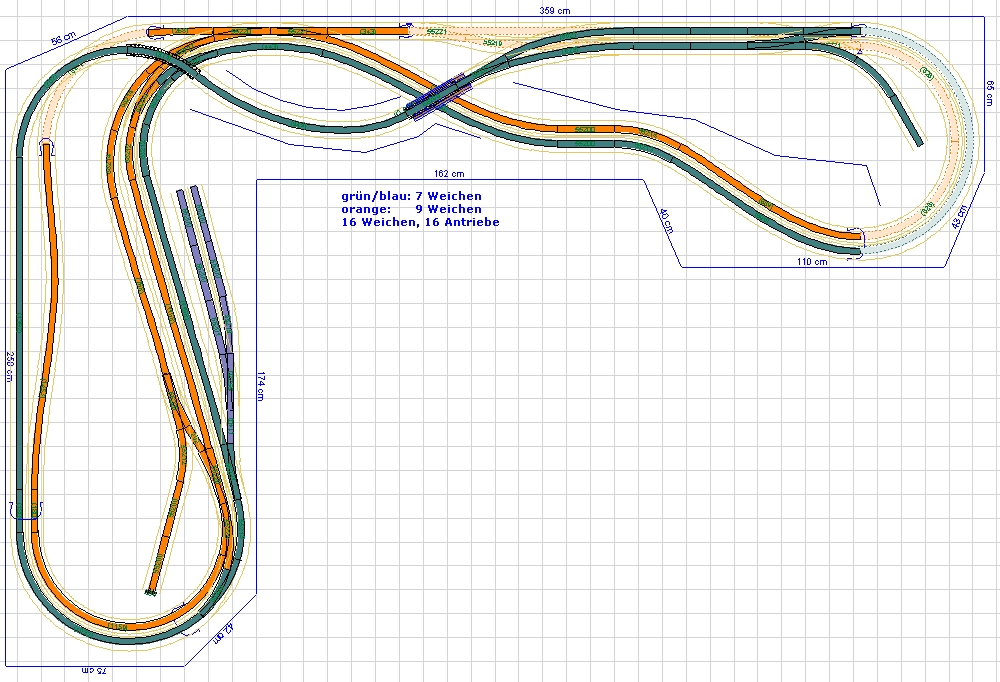Select the 75 cm dimension label
Viewport: 1000px width, 682px height.
click(x=94, y=671)
